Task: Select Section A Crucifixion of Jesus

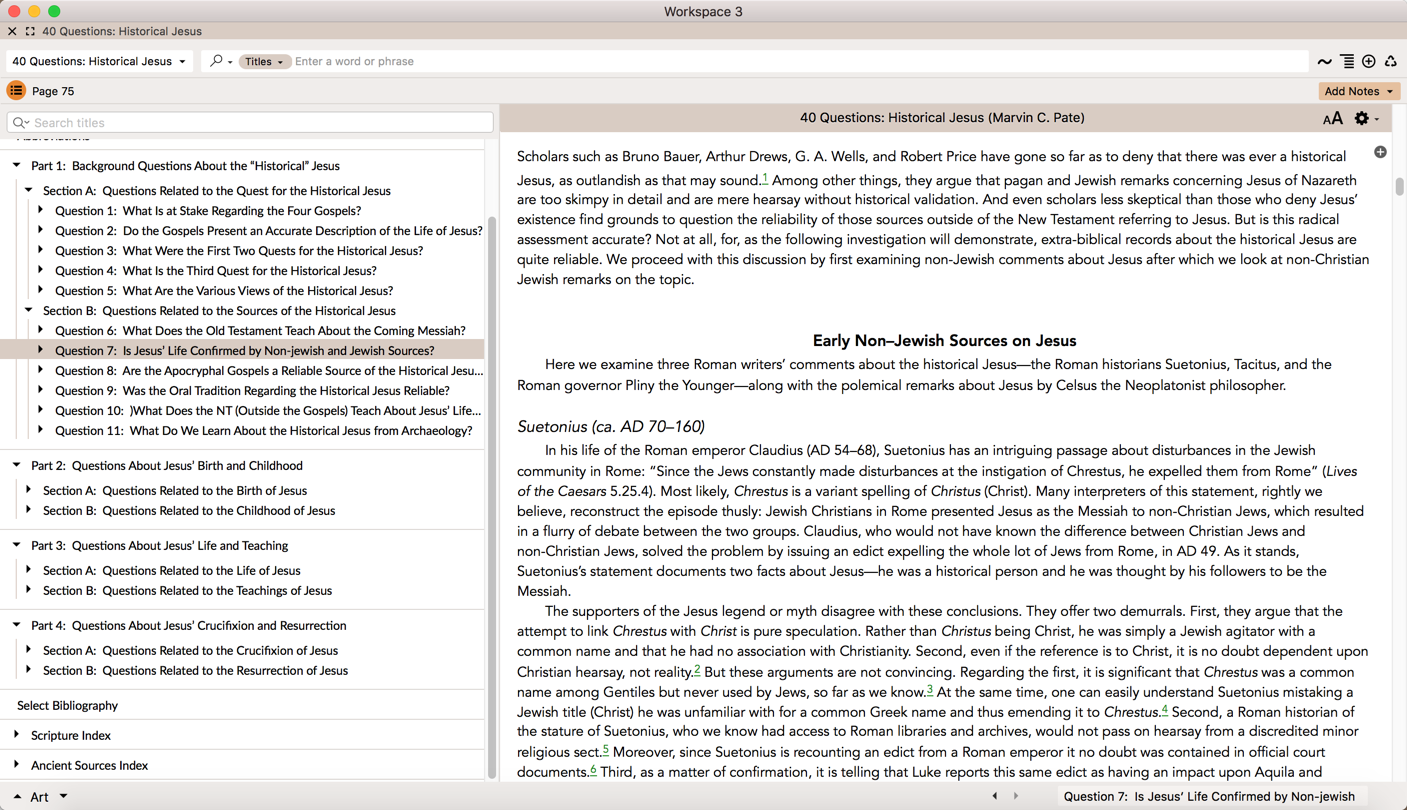Action: pos(191,651)
